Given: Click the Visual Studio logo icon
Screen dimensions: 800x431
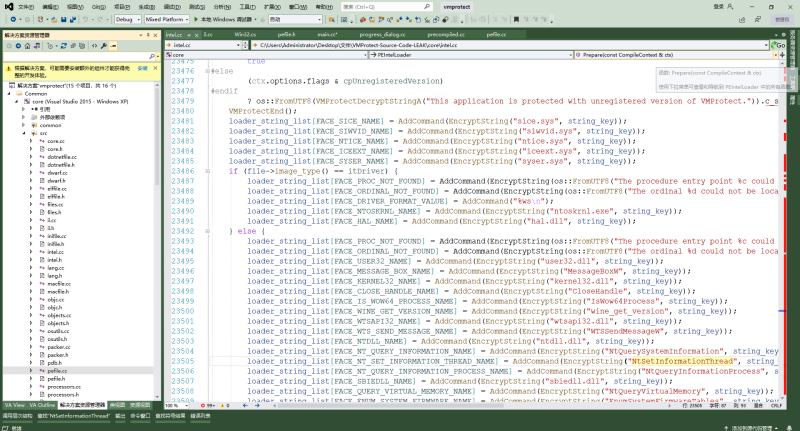Looking at the screenshot, I should click(7, 5).
